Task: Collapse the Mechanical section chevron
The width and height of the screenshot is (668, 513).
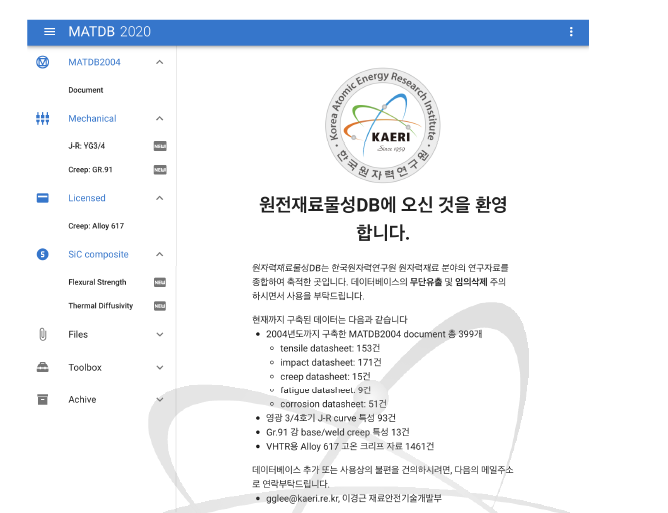Action: [160, 118]
